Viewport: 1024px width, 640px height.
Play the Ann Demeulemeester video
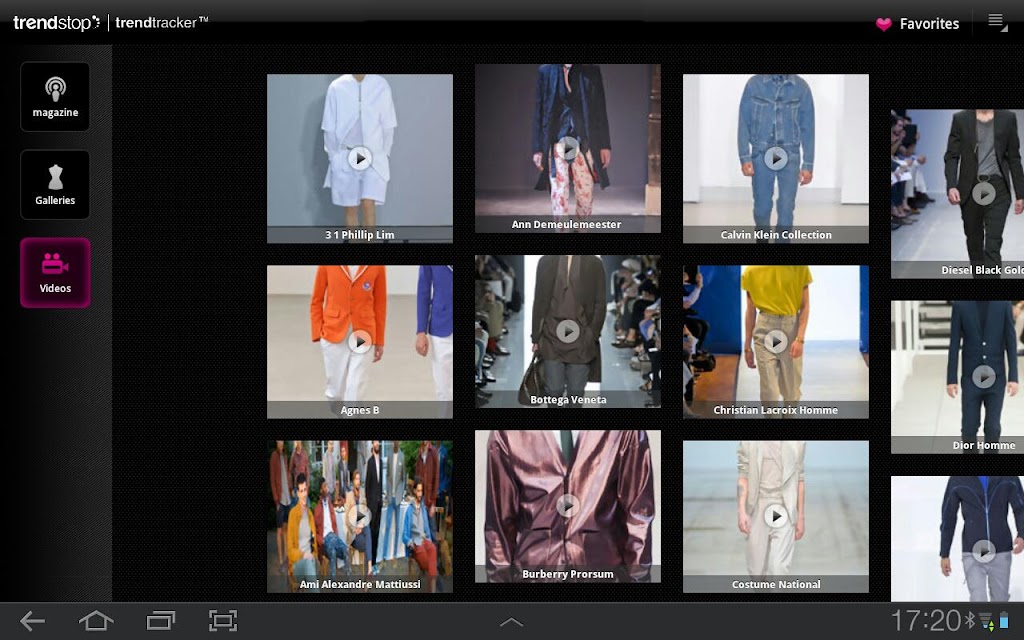point(568,148)
